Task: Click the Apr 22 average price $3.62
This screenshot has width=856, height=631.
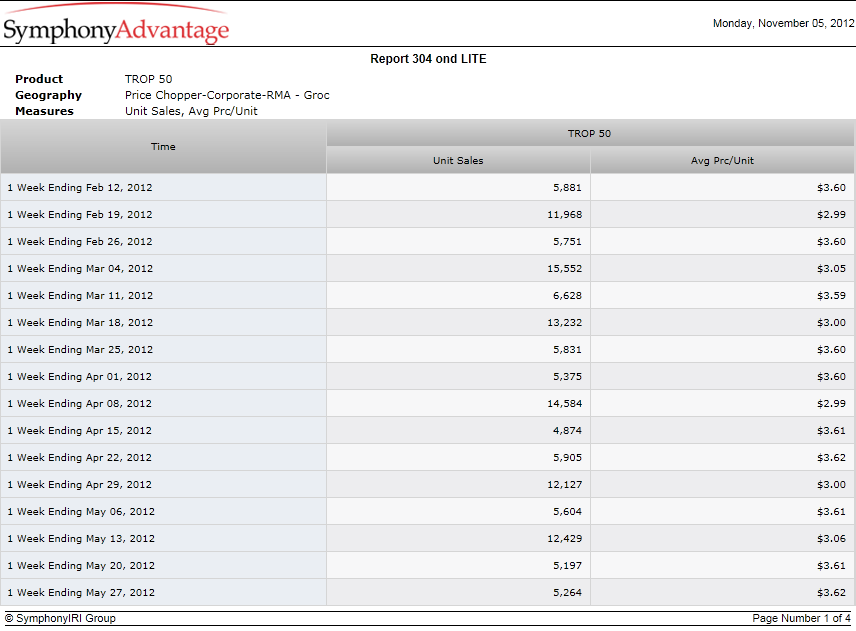Action: click(831, 458)
